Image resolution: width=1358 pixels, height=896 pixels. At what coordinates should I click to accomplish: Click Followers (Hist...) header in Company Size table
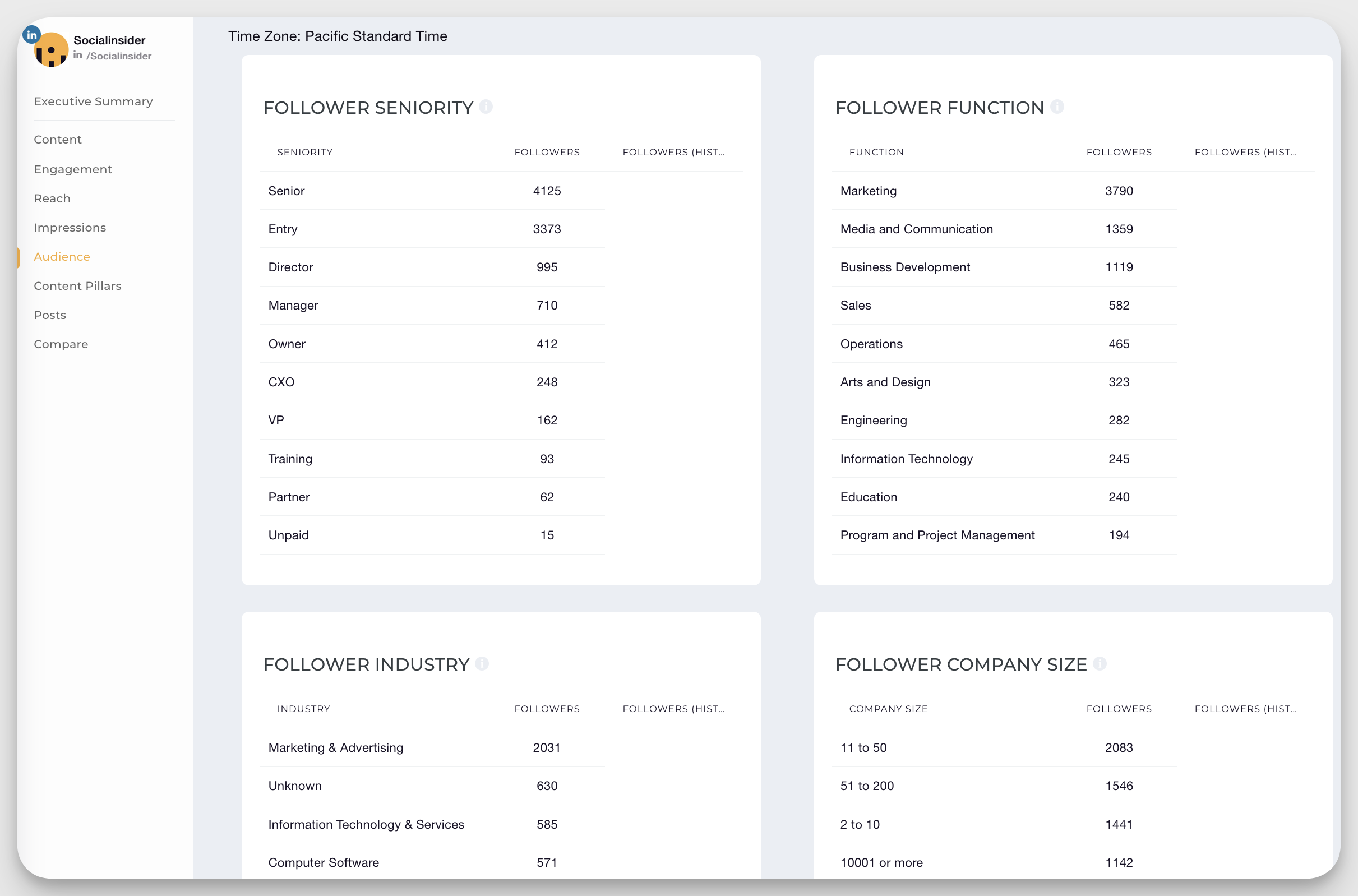(x=1245, y=709)
